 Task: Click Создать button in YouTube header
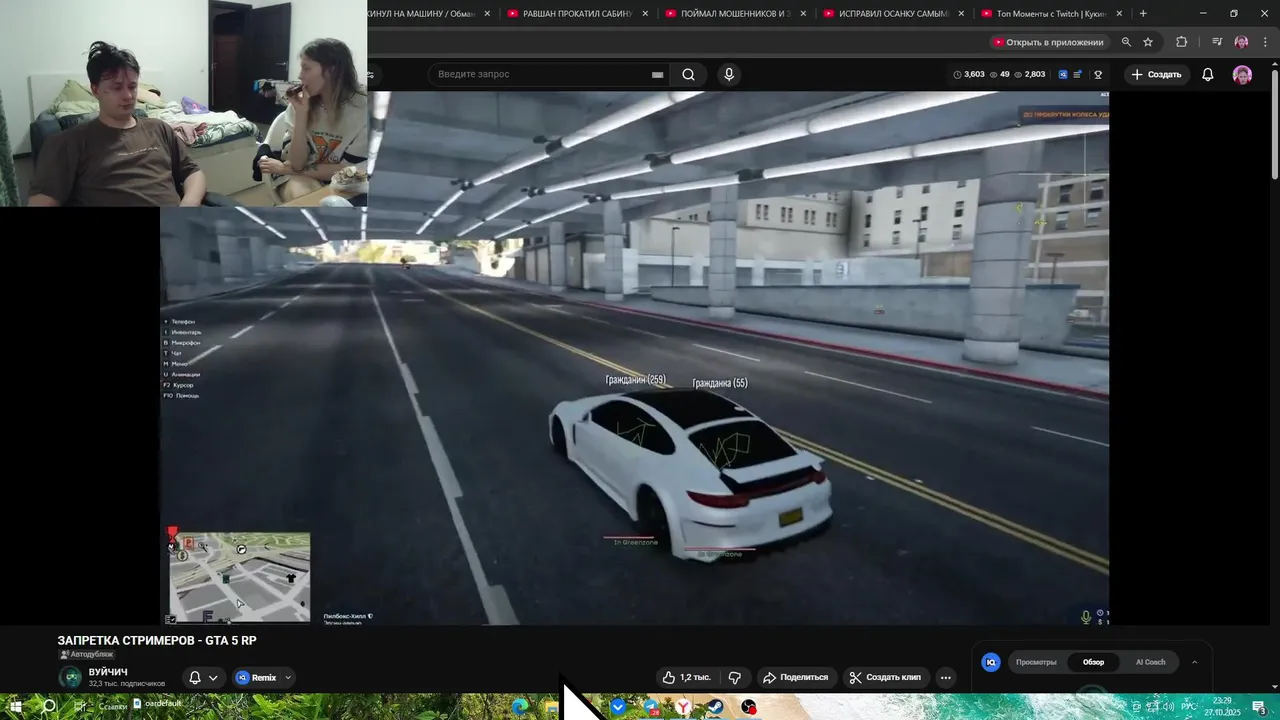click(1156, 74)
